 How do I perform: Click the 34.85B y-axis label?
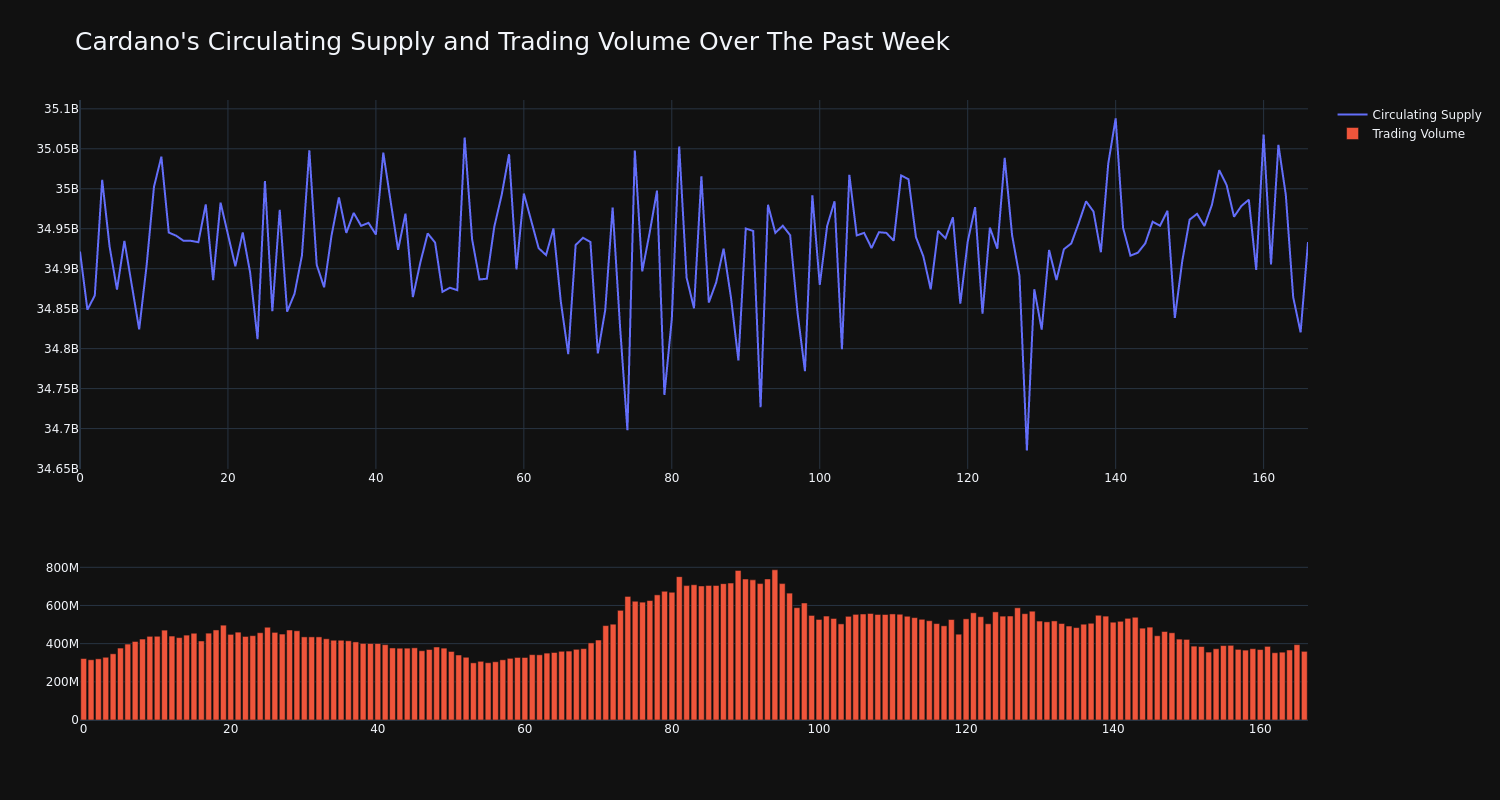[x=58, y=309]
